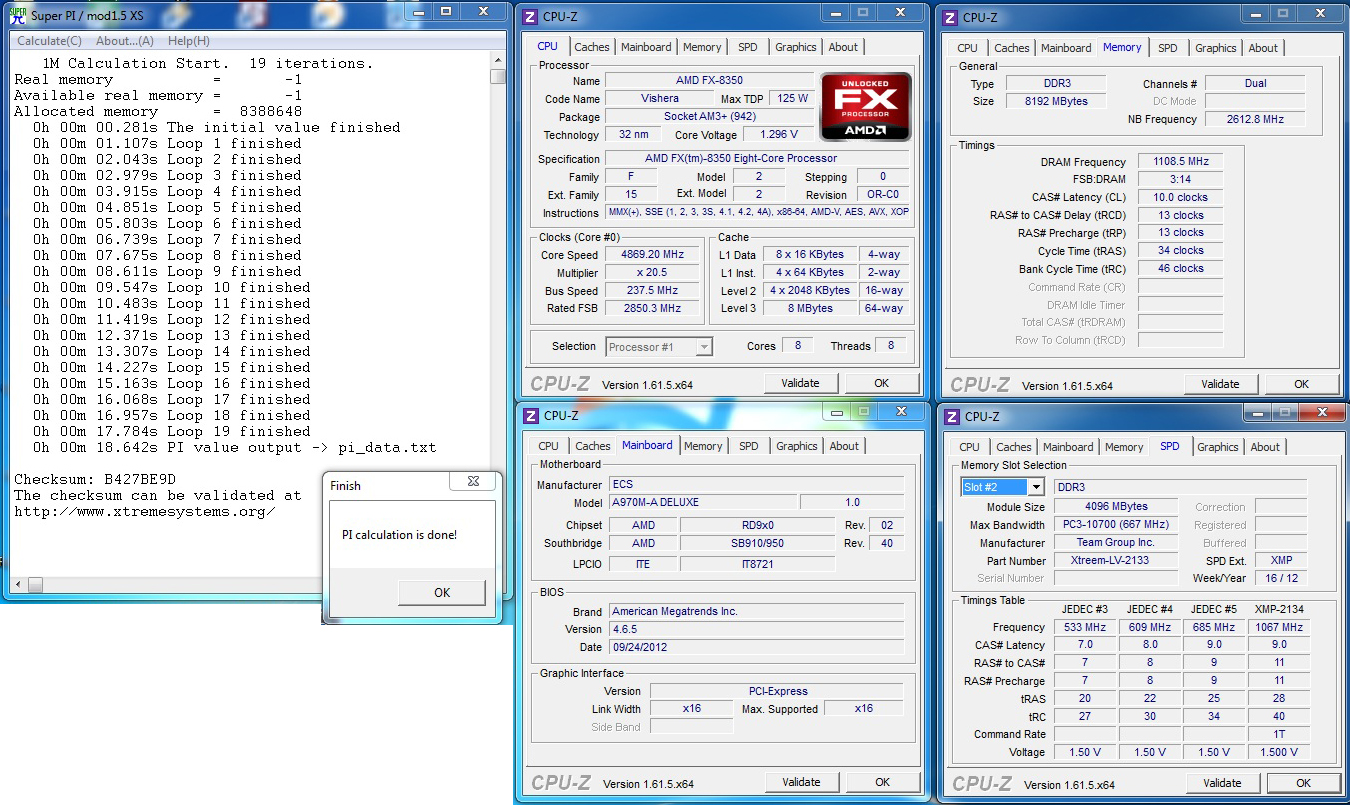The image size is (1350, 805).
Task: Open About tab in the CPU-Z SPD window
Action: 1265,447
